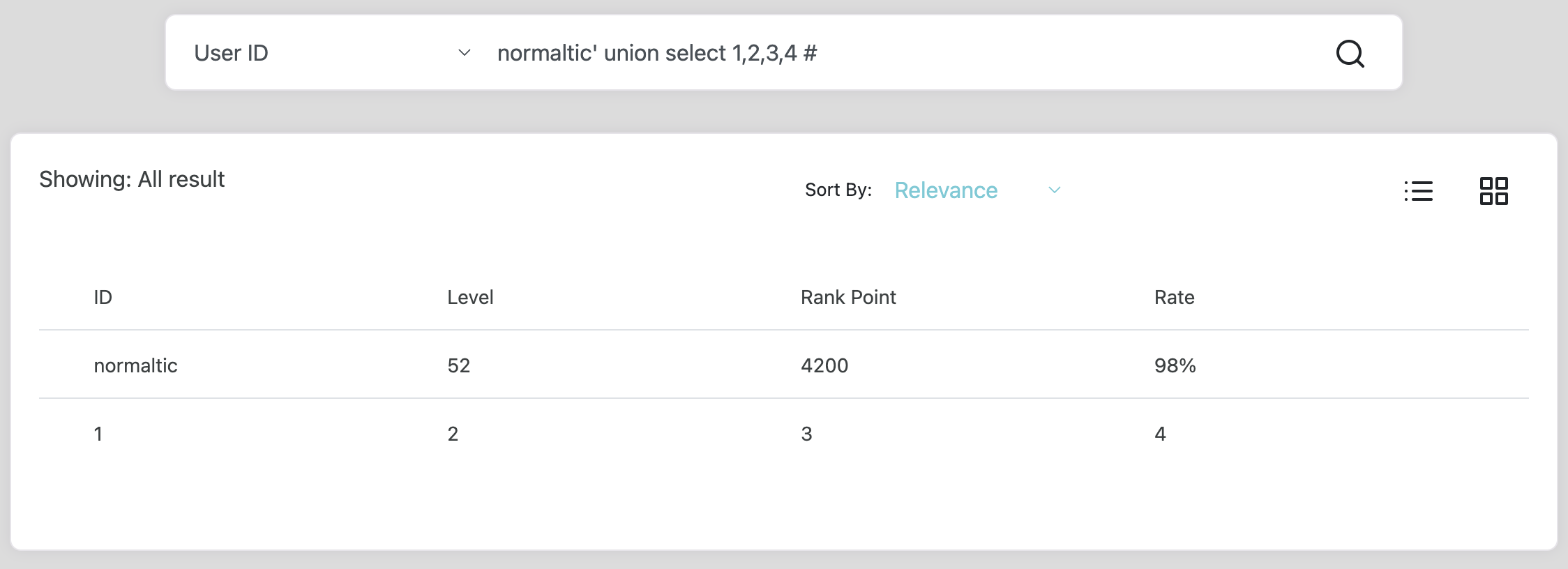This screenshot has height=569, width=1568.
Task: Click the 98% rate cell
Action: click(1175, 365)
